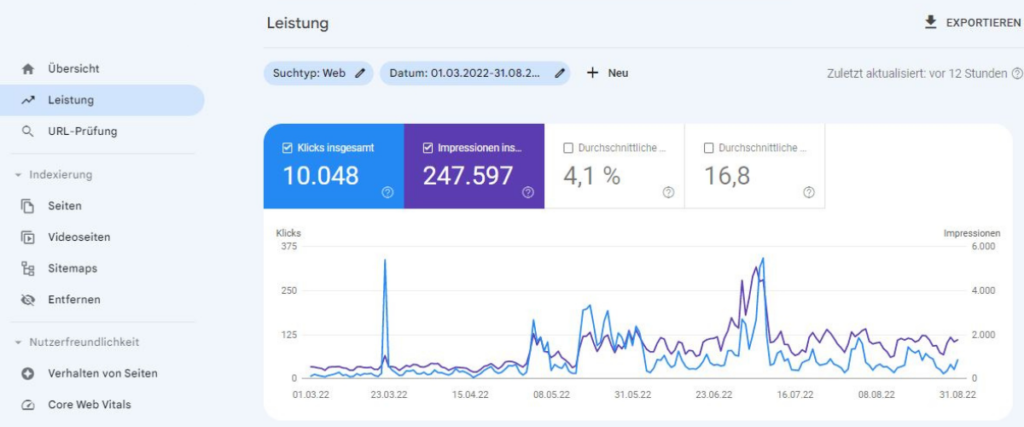Screen dimensions: 1024x427
Task: Collapse the Nutzerfreundlichkeit section arrow
Action: click(x=18, y=342)
